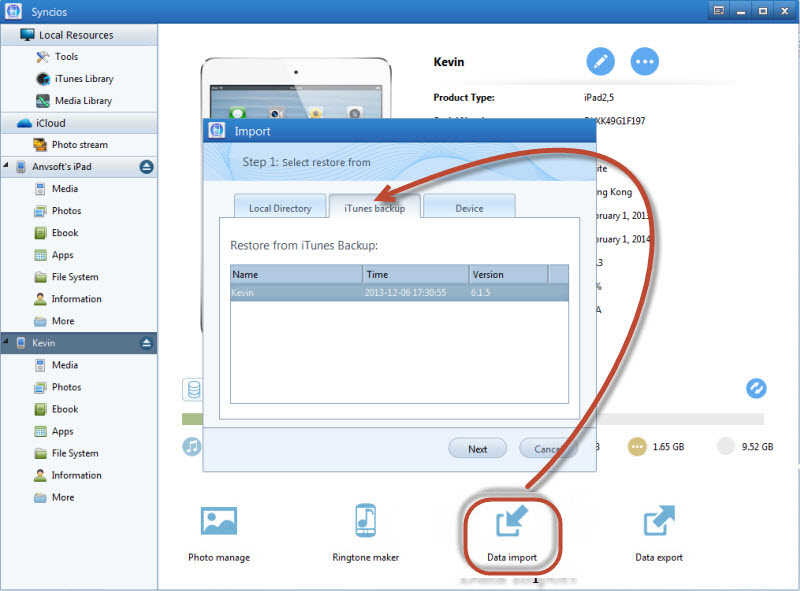Click the device storage usage bar
The image size is (800, 591).
click(681, 419)
